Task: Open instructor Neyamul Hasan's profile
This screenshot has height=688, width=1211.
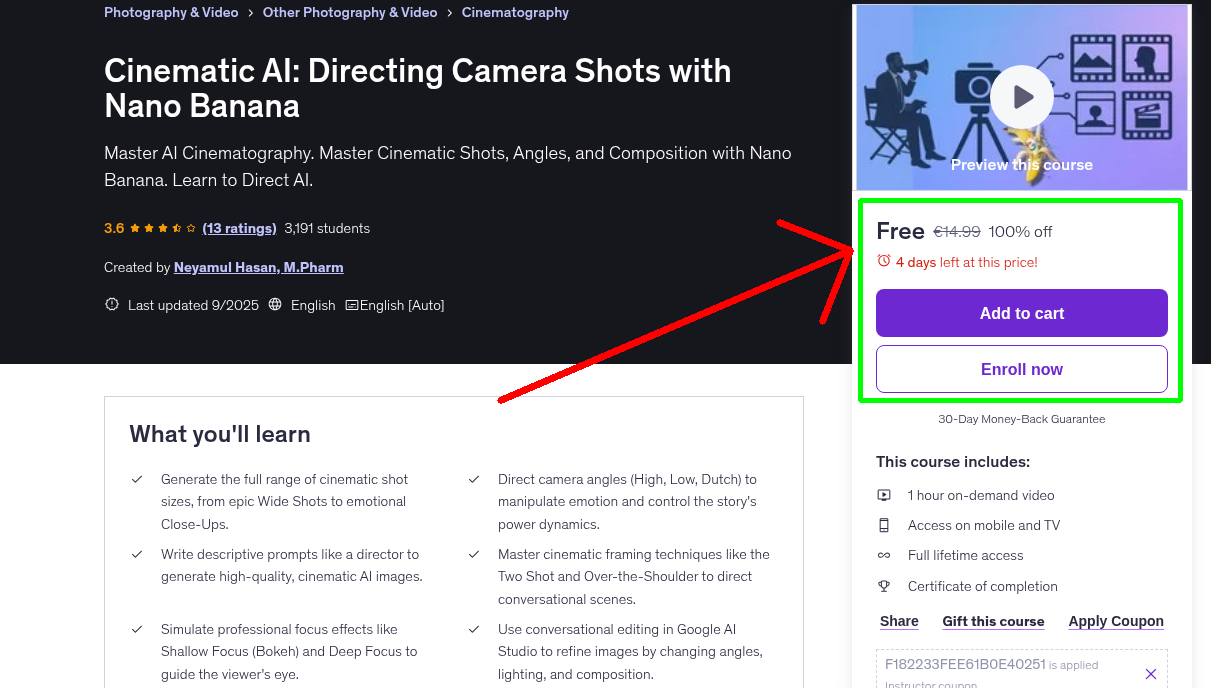Action: tap(258, 267)
